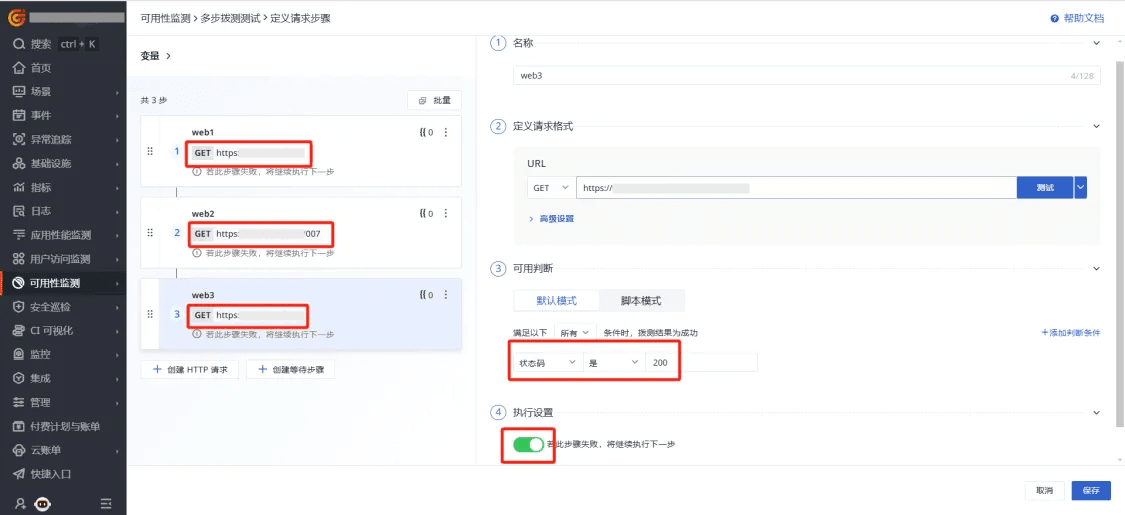Toggle continue-on-failure switch in execution settings
1125x515 pixels.
pos(528,444)
